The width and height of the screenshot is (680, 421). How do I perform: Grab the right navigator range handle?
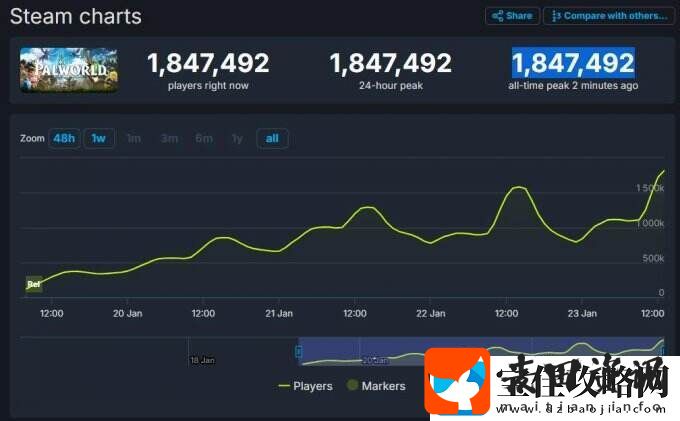click(x=662, y=351)
